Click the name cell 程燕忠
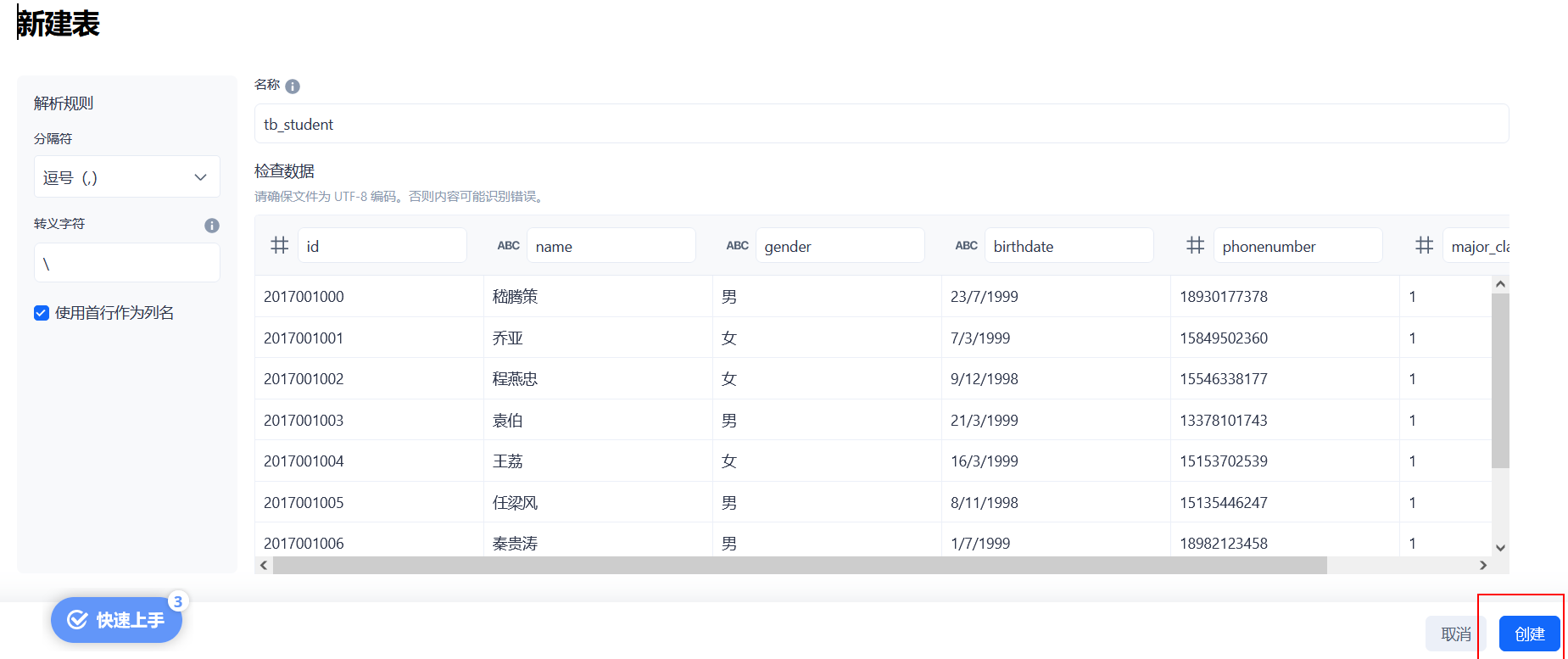The width and height of the screenshot is (1568, 659). (x=598, y=379)
